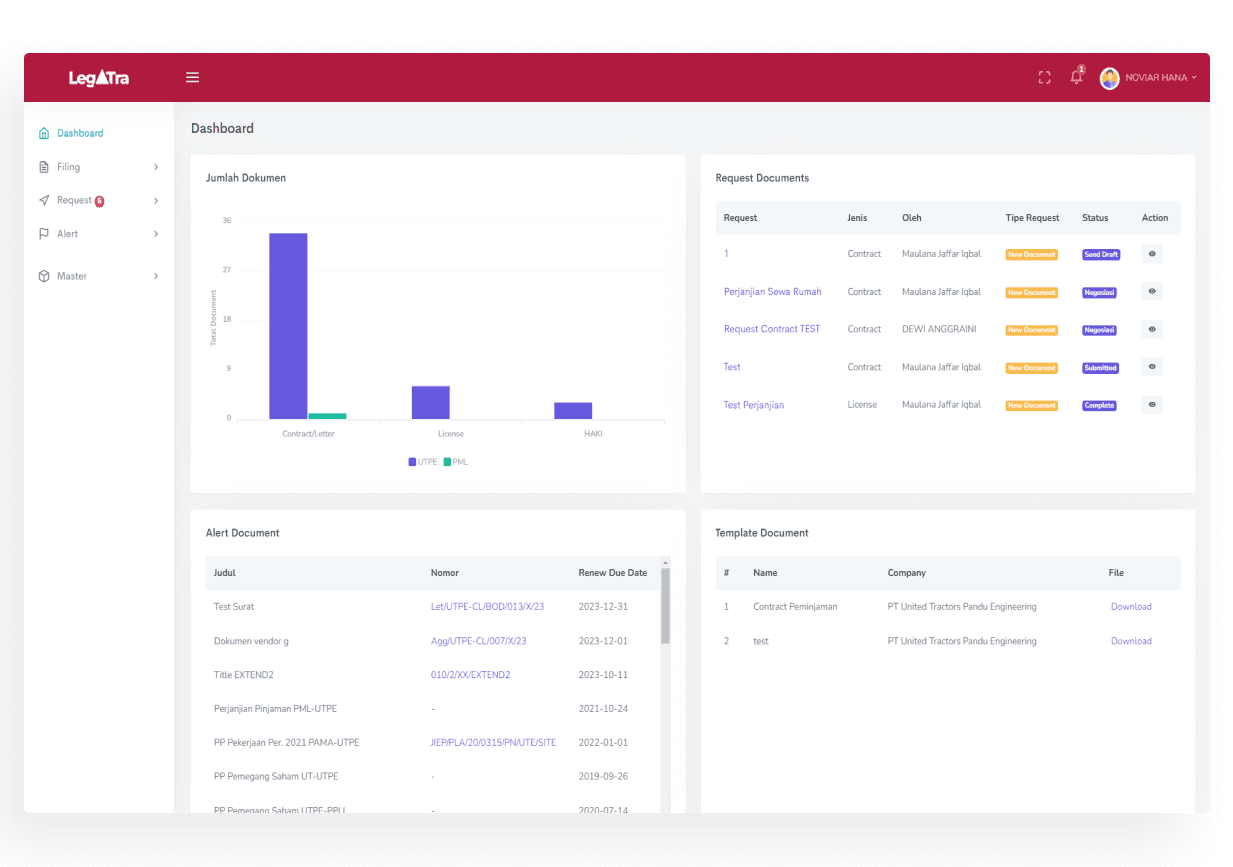Click the LegATra logo
Viewport: 1233px width, 867px height.
click(x=99, y=78)
